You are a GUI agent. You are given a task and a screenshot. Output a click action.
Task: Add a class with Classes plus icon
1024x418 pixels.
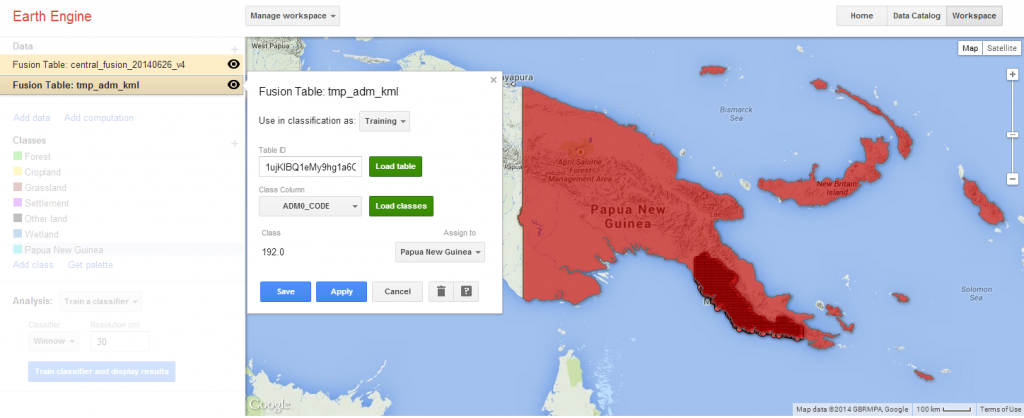(x=234, y=143)
